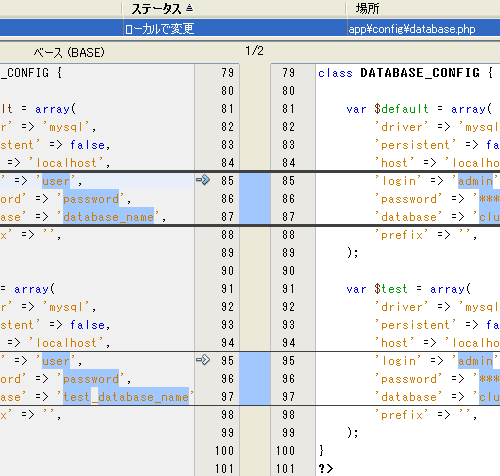Click line number 88 in left gutter

228,235
